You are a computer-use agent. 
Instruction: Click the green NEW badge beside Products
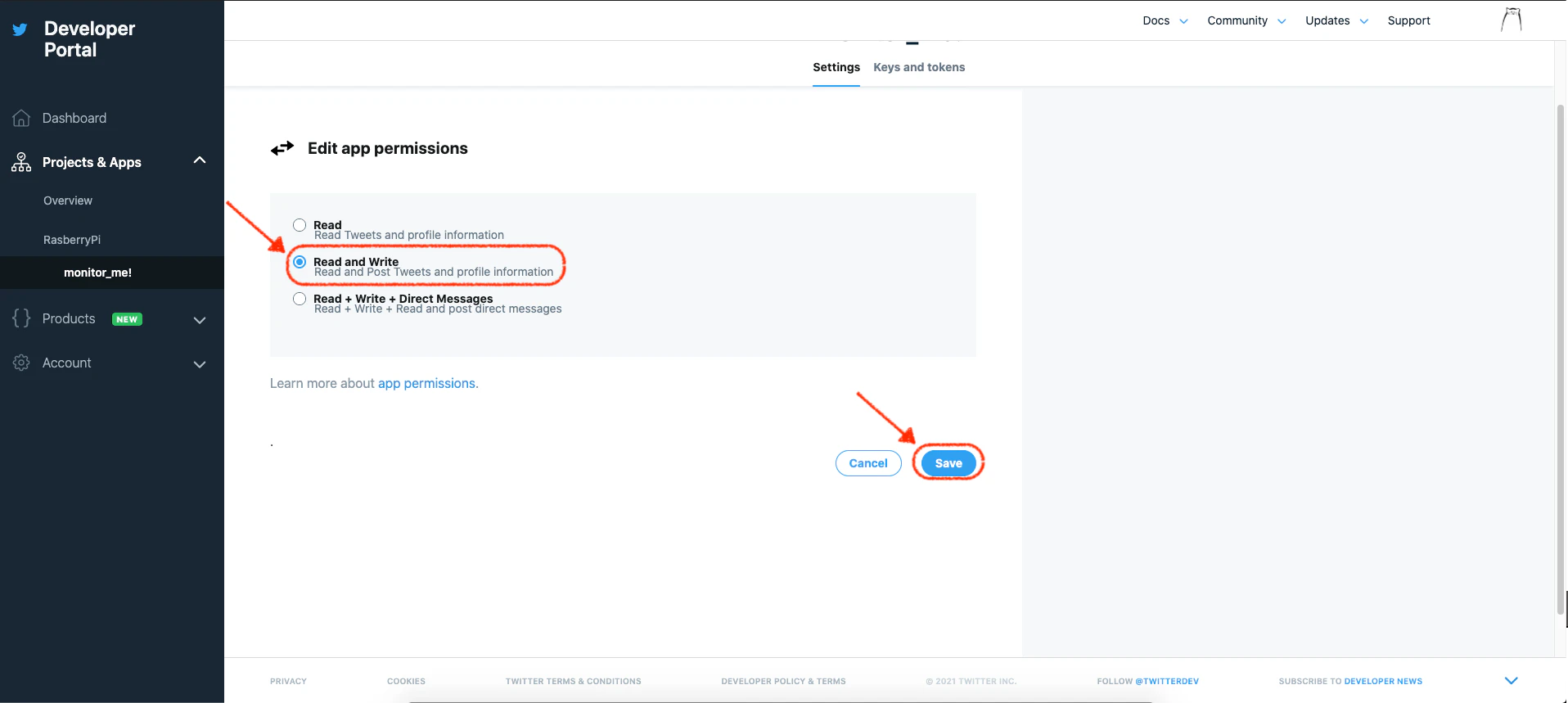[x=127, y=319]
